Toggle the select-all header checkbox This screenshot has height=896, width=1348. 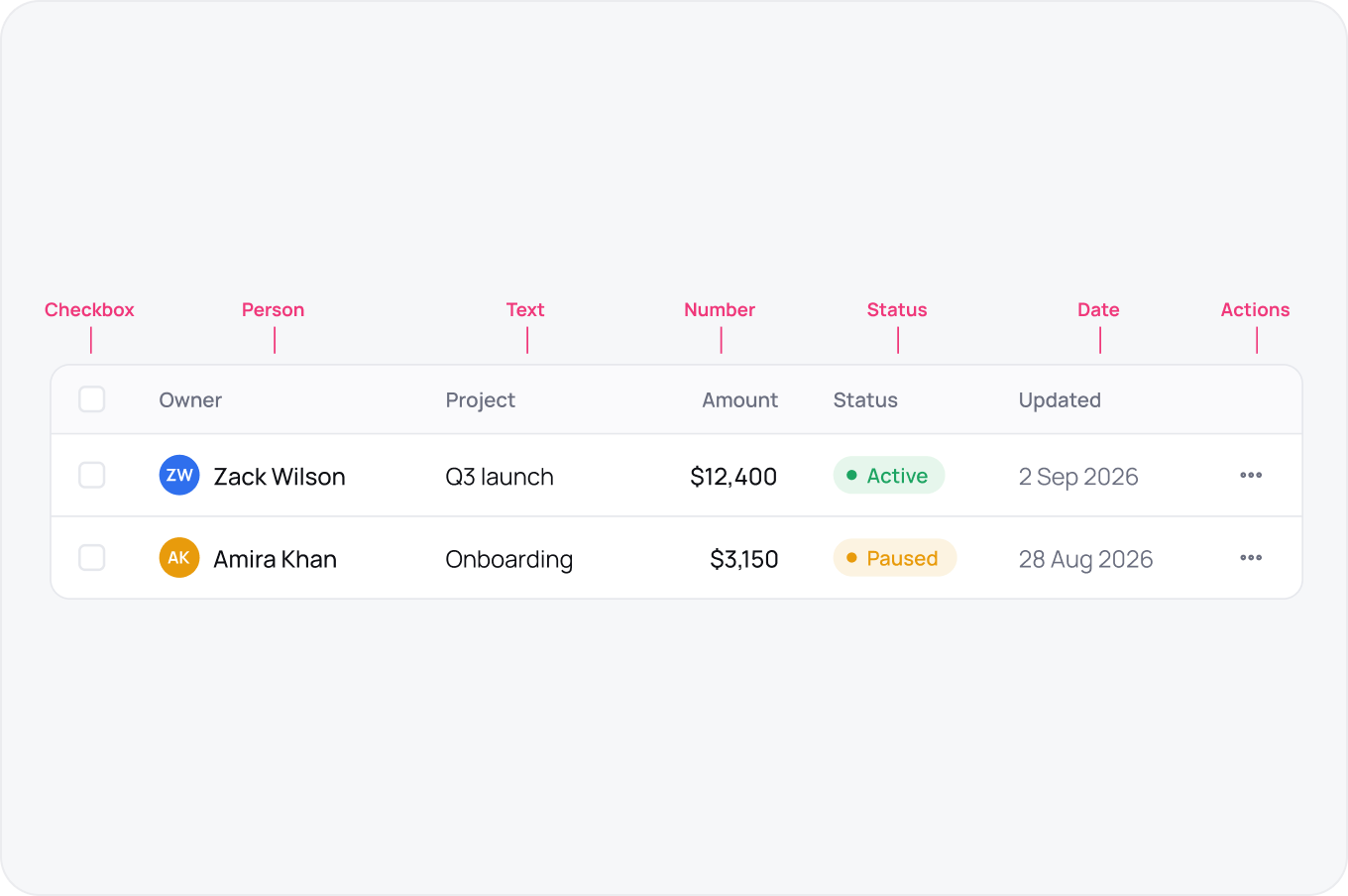[92, 399]
